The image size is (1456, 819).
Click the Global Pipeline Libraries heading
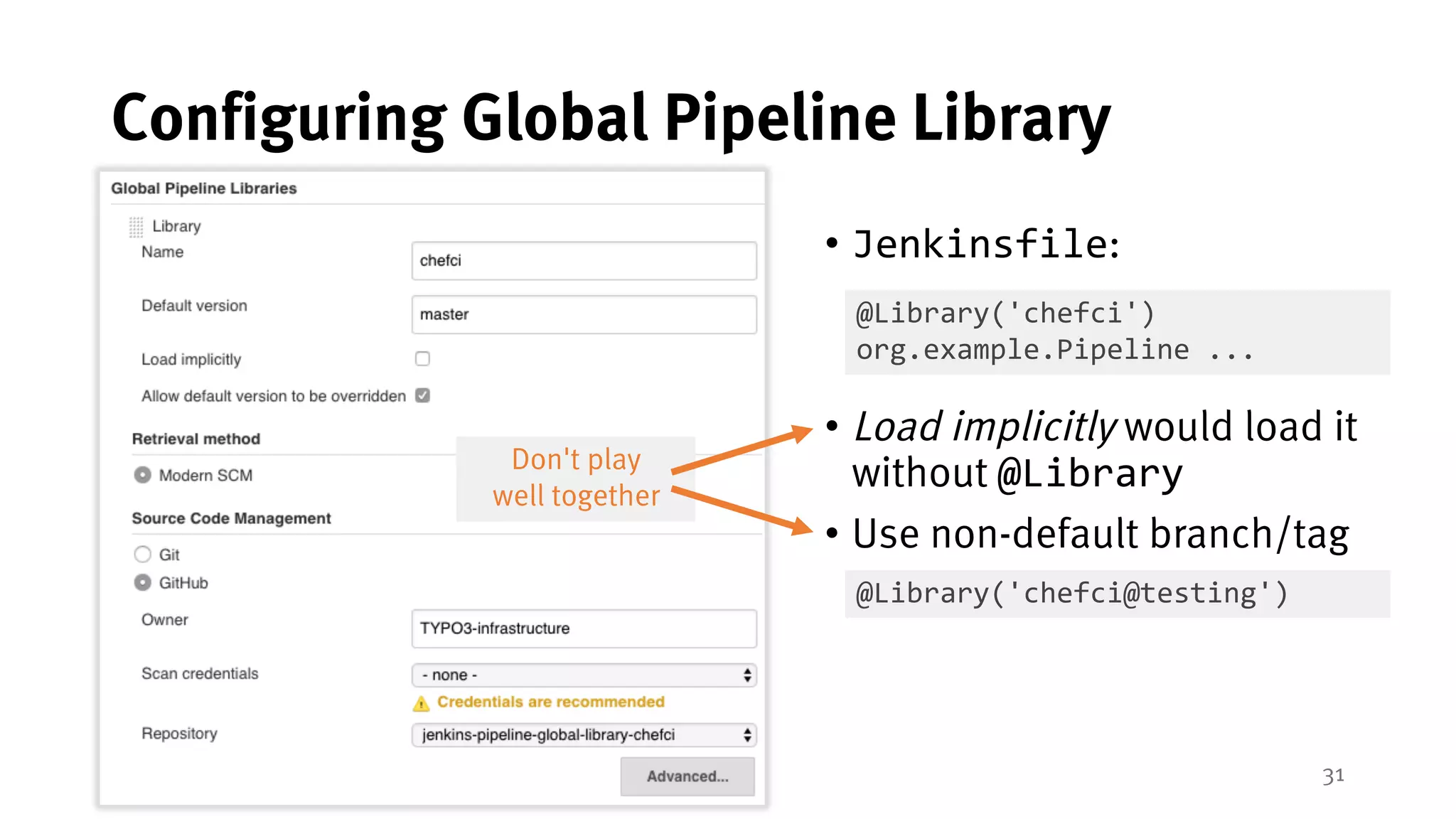point(204,188)
